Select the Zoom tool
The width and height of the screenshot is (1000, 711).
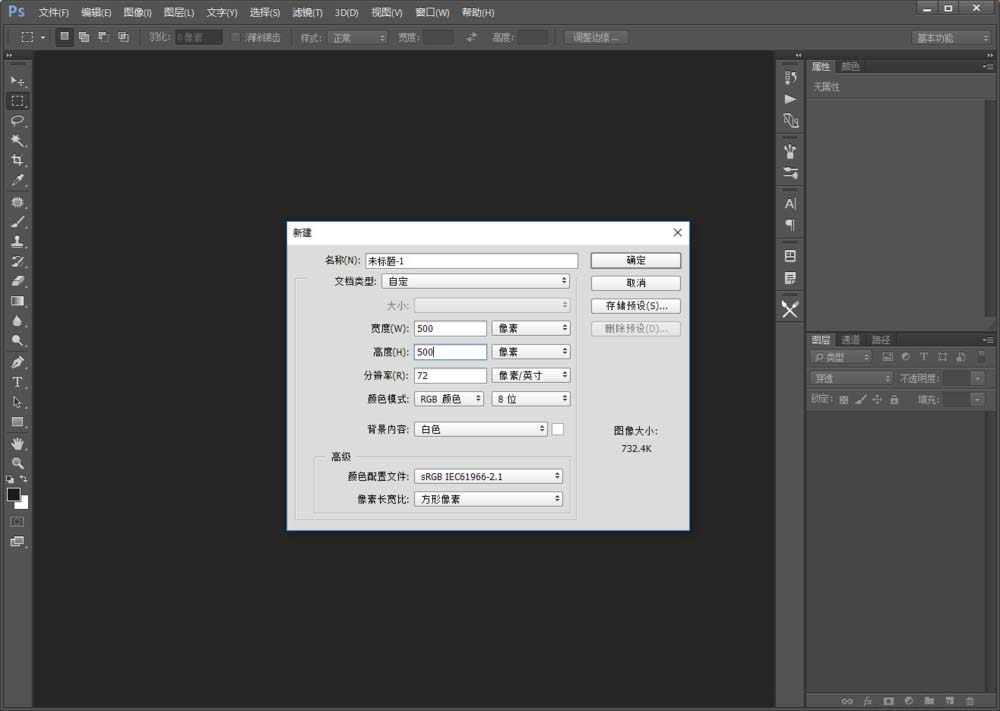tap(17, 461)
